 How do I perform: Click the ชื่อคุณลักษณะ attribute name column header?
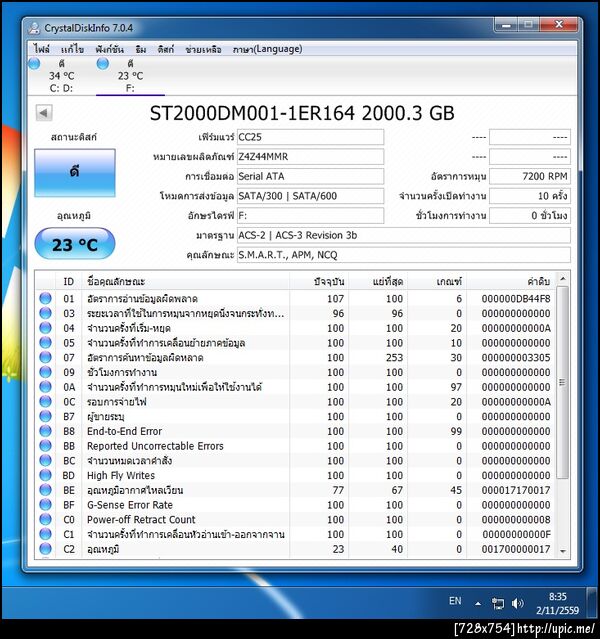point(185,281)
